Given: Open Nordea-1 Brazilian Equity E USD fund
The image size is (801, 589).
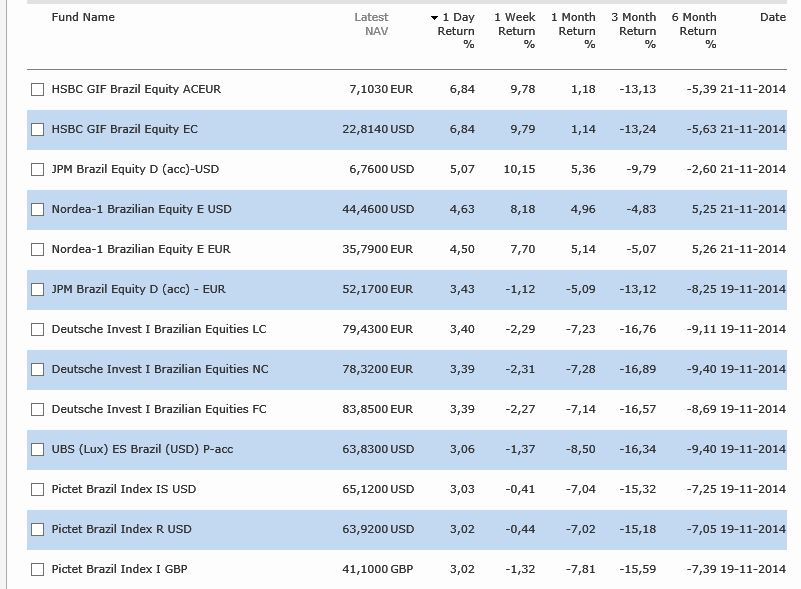Looking at the screenshot, I should coord(142,209).
